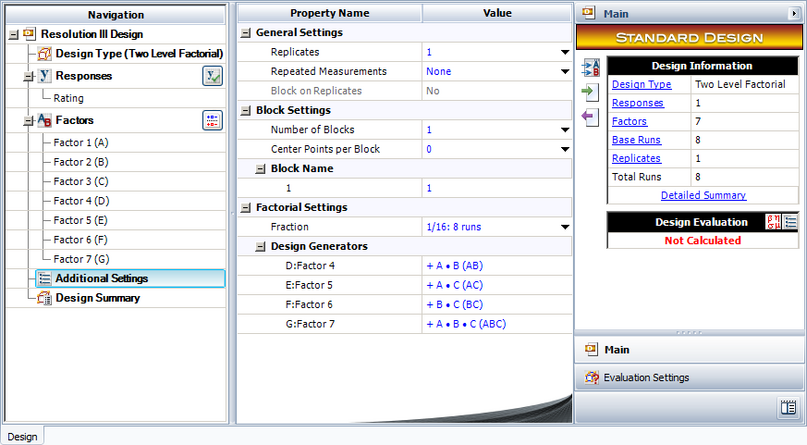Screen dimensions: 807x445
Task: Open the Fraction dropdown arrow
Action: (565, 227)
